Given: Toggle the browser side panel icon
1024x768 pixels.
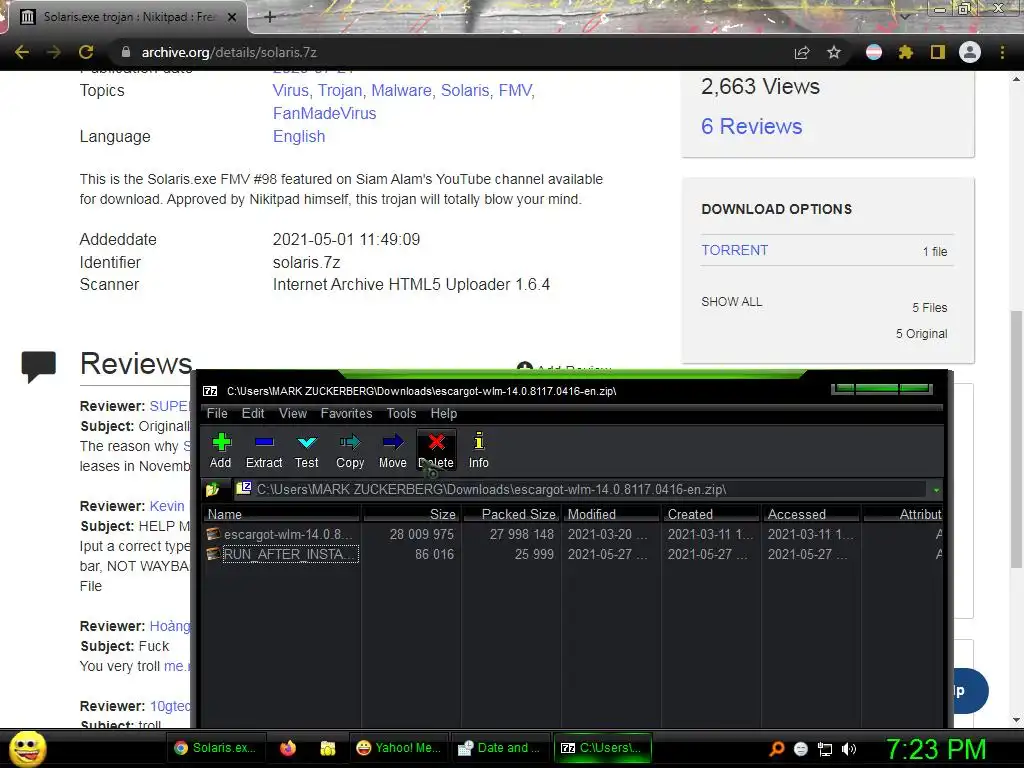Looking at the screenshot, I should pyautogui.click(x=938, y=52).
